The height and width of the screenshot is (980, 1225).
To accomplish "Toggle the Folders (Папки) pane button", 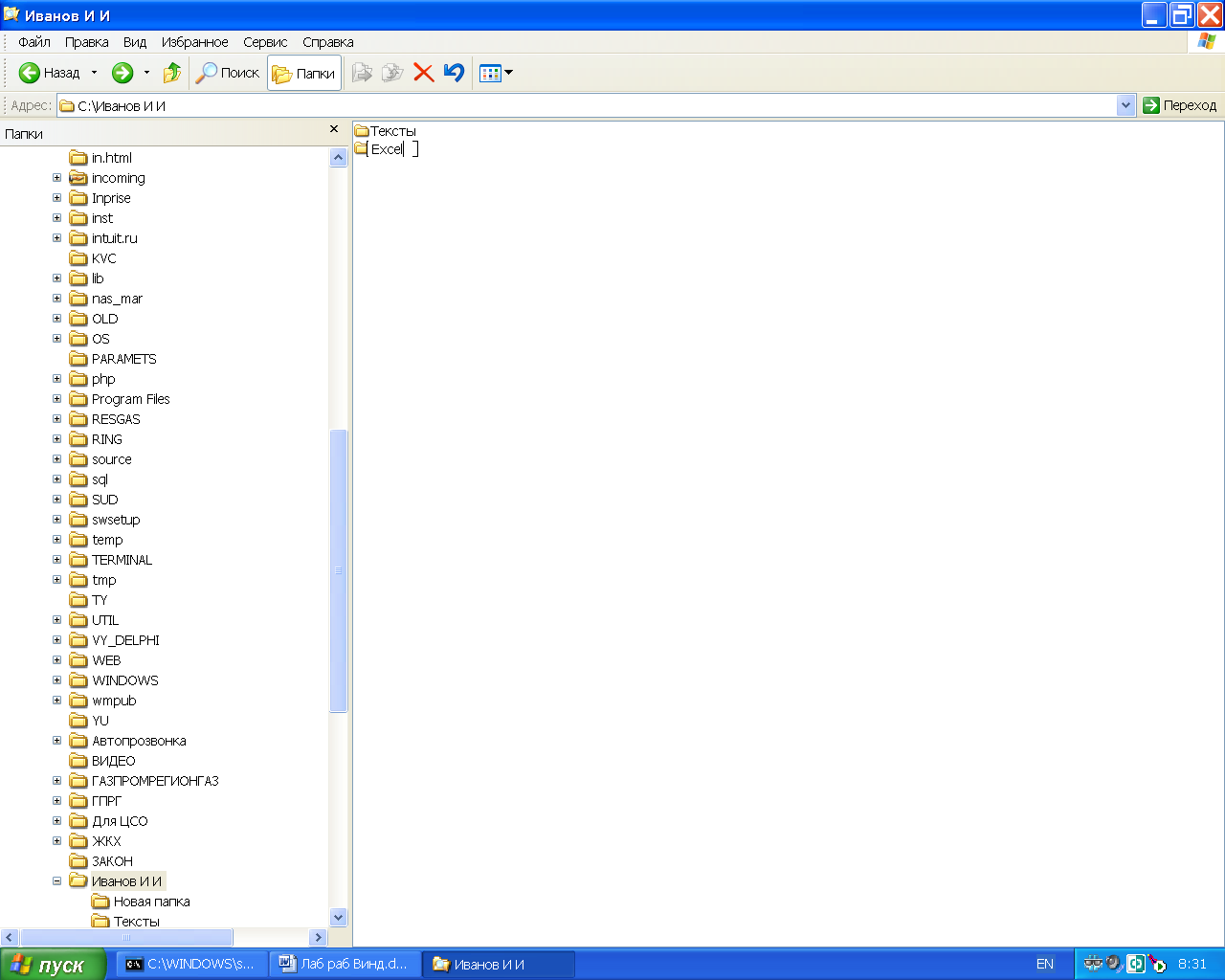I will click(x=304, y=73).
